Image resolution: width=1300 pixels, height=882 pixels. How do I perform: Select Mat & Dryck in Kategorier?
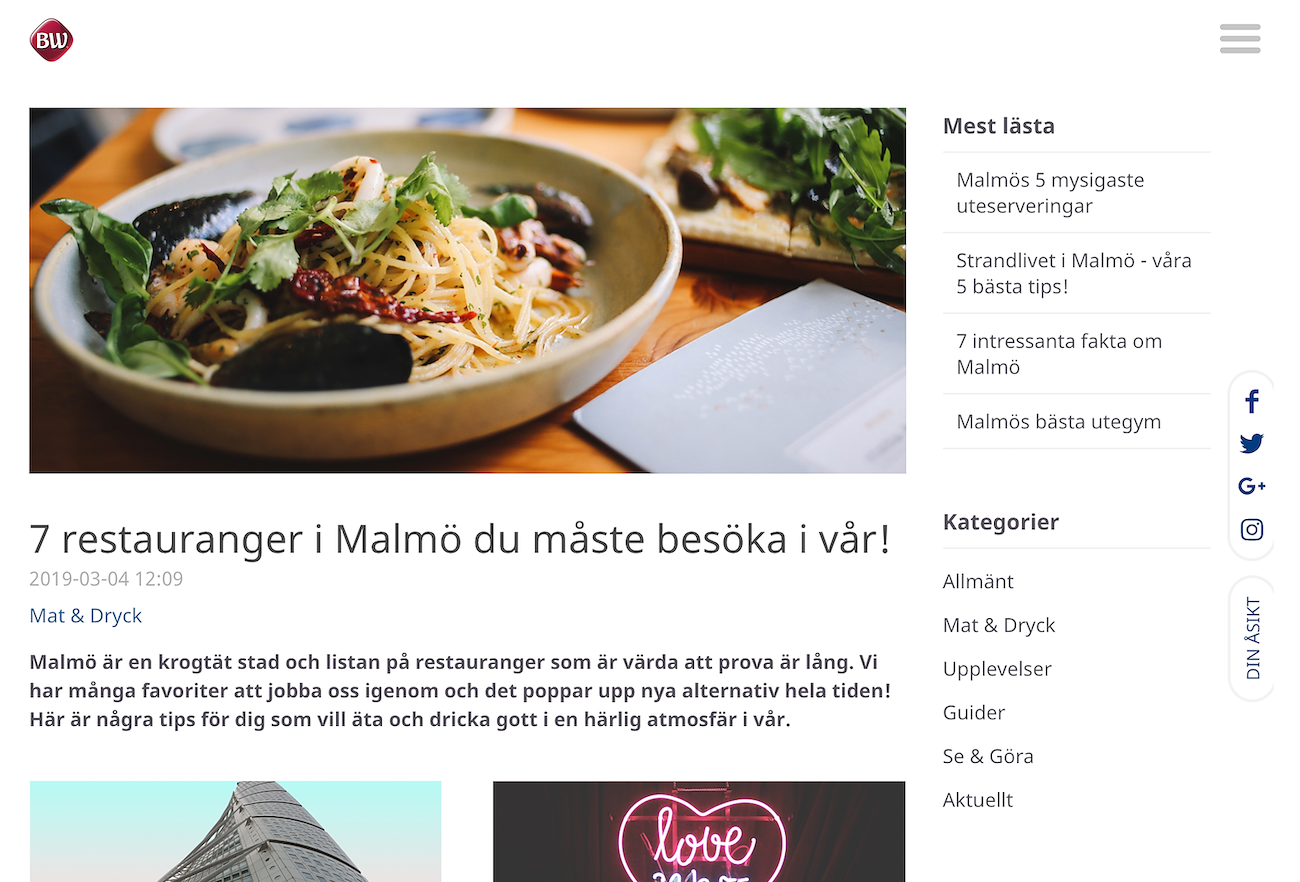coord(999,625)
